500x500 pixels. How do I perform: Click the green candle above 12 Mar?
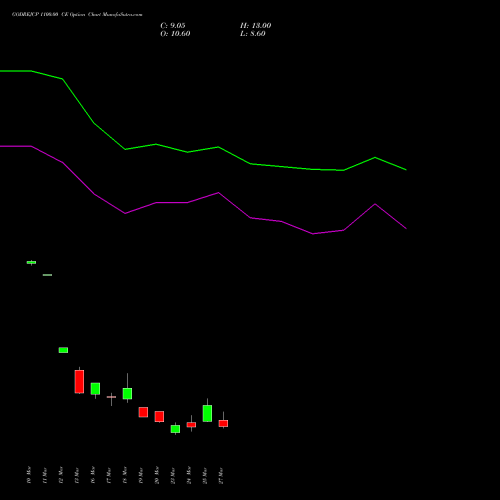click(63, 350)
